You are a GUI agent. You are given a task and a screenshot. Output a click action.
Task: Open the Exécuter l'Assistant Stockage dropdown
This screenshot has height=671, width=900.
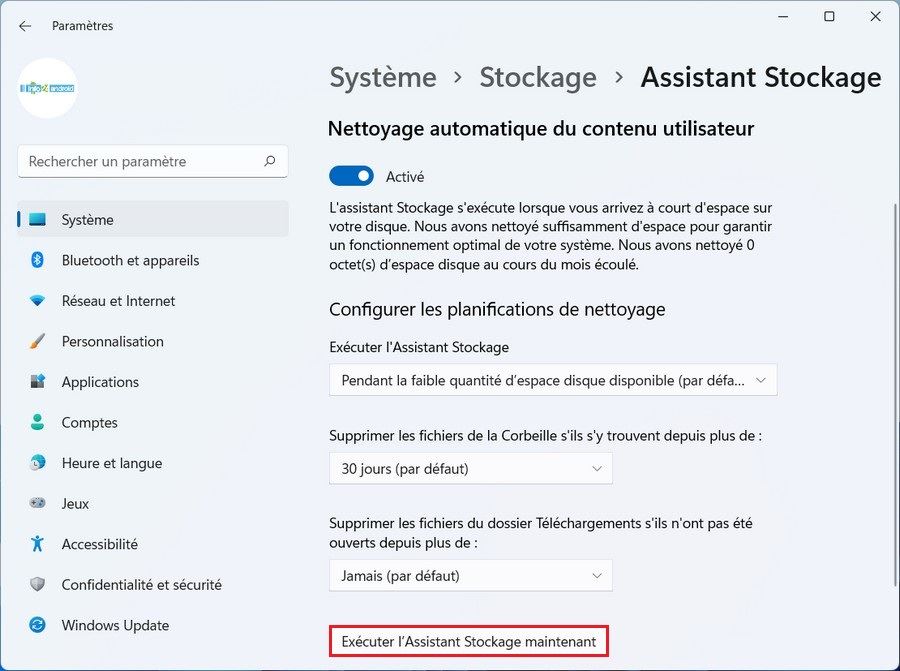553,380
